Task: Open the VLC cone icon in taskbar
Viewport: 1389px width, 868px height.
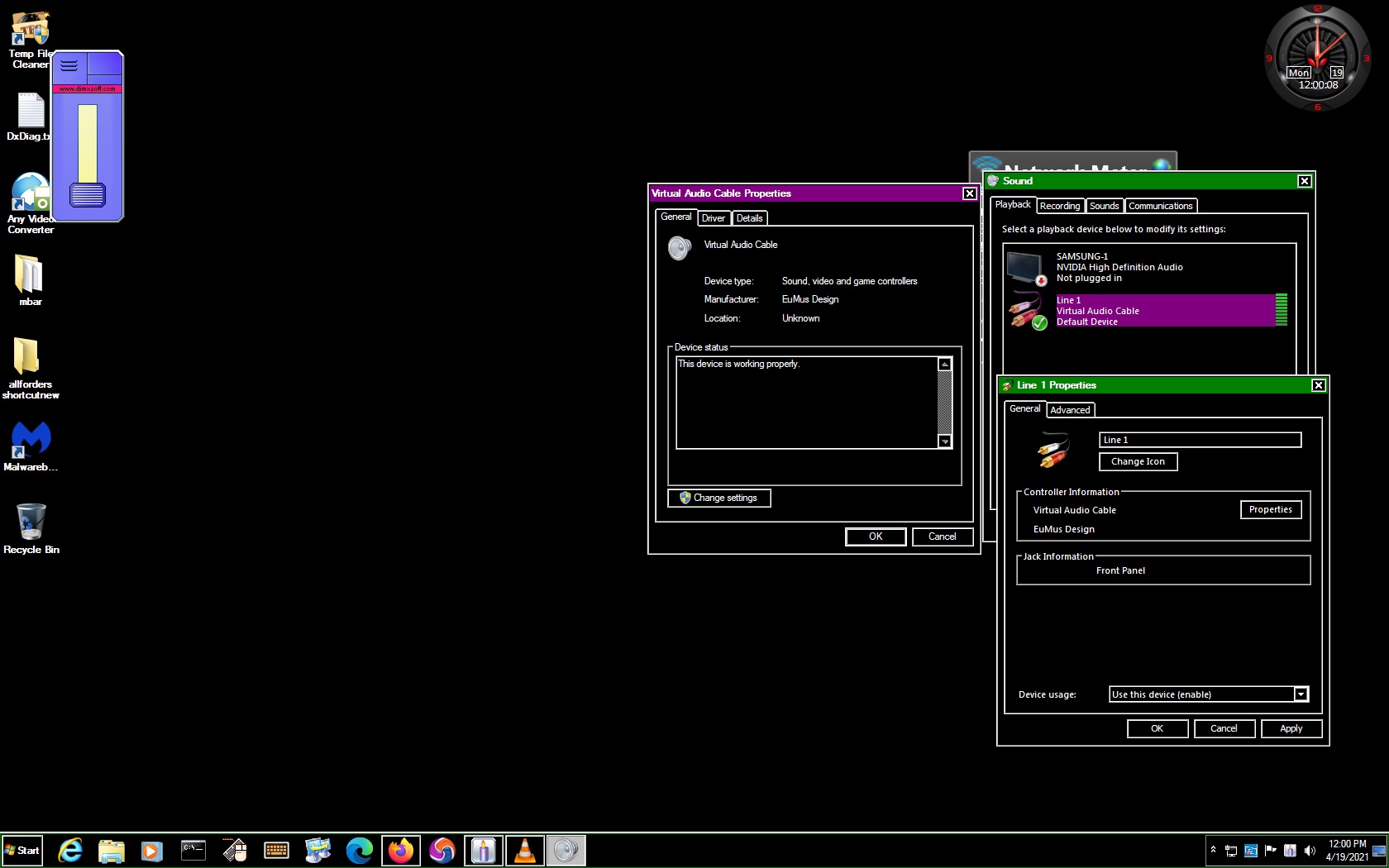Action: [525, 850]
